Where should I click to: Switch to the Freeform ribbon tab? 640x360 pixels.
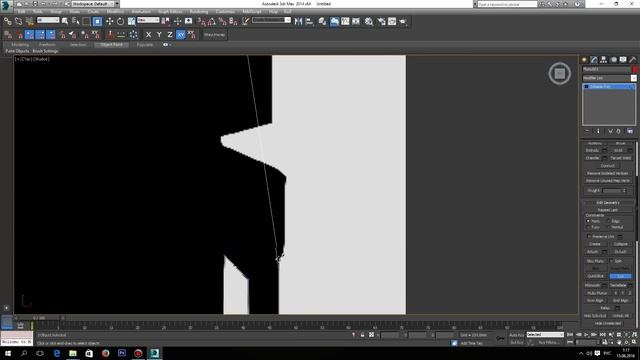point(47,44)
